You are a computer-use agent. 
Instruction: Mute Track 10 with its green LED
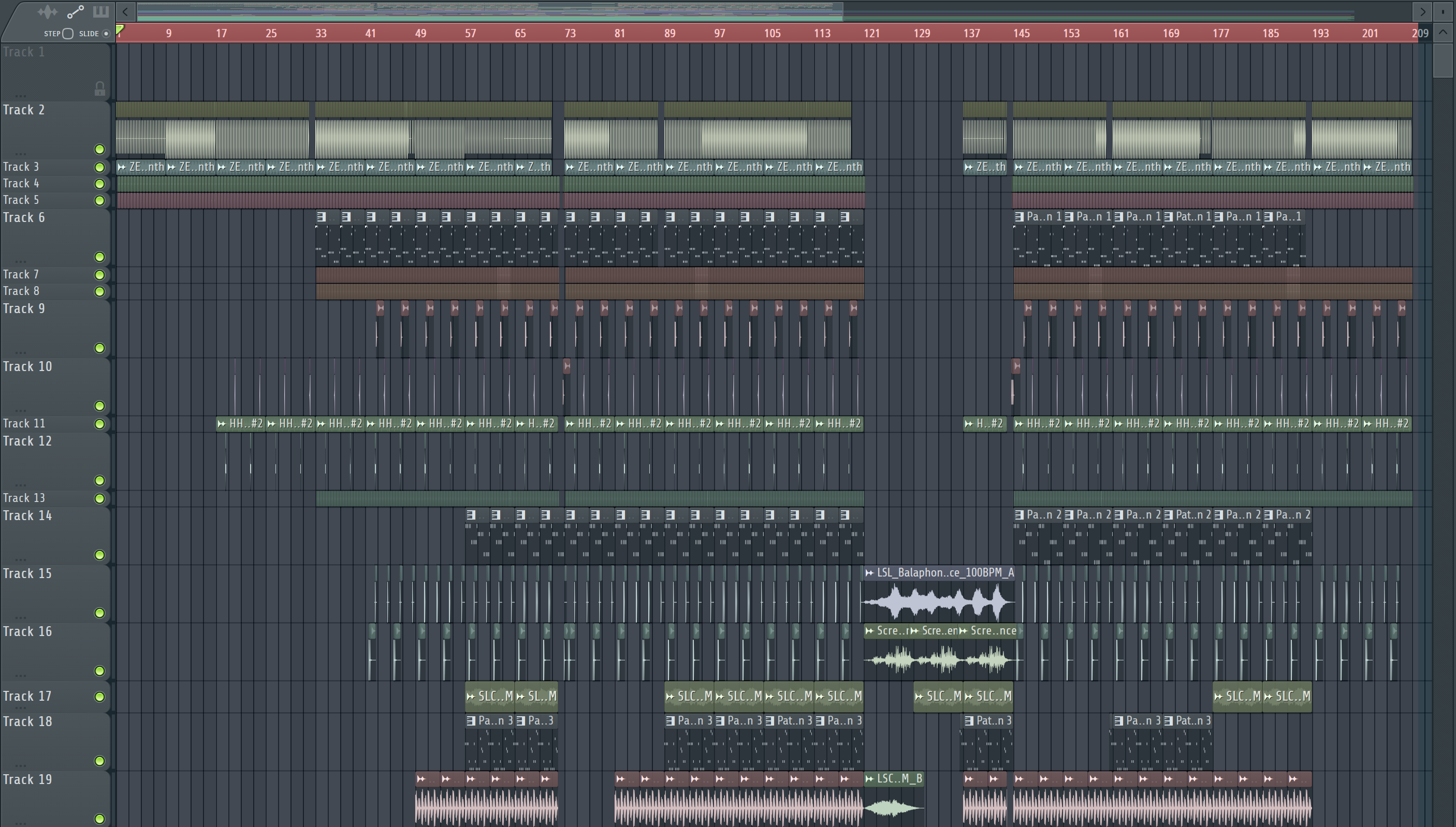click(x=99, y=406)
